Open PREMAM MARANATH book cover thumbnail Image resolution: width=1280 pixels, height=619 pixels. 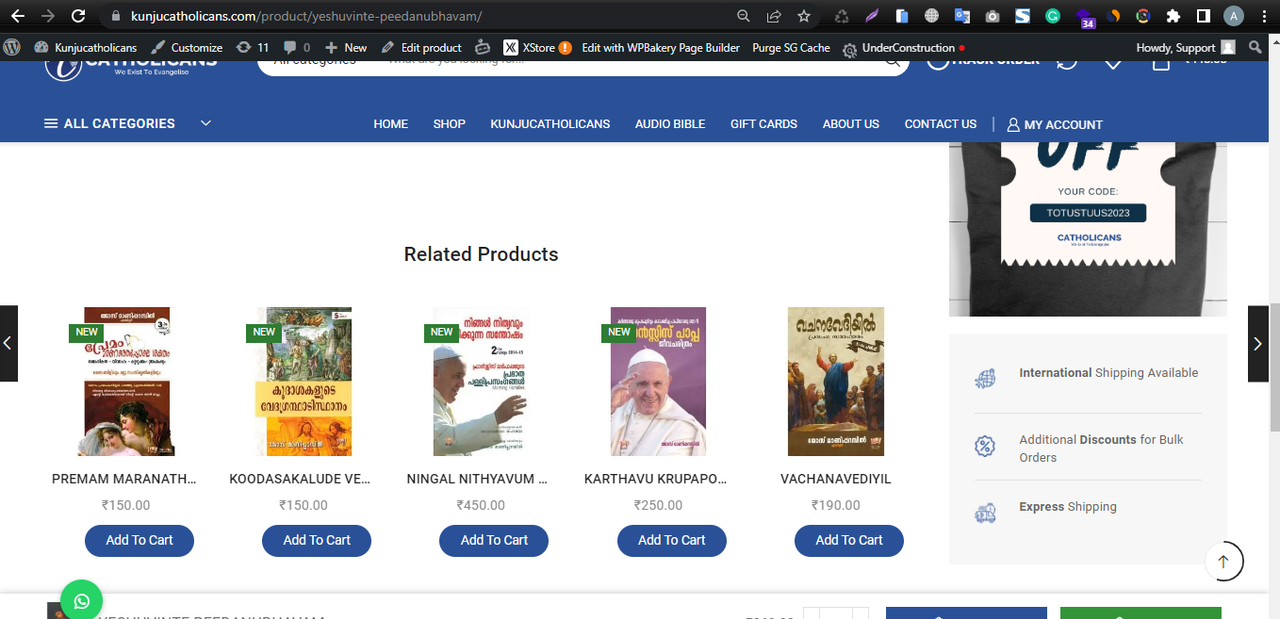(126, 381)
